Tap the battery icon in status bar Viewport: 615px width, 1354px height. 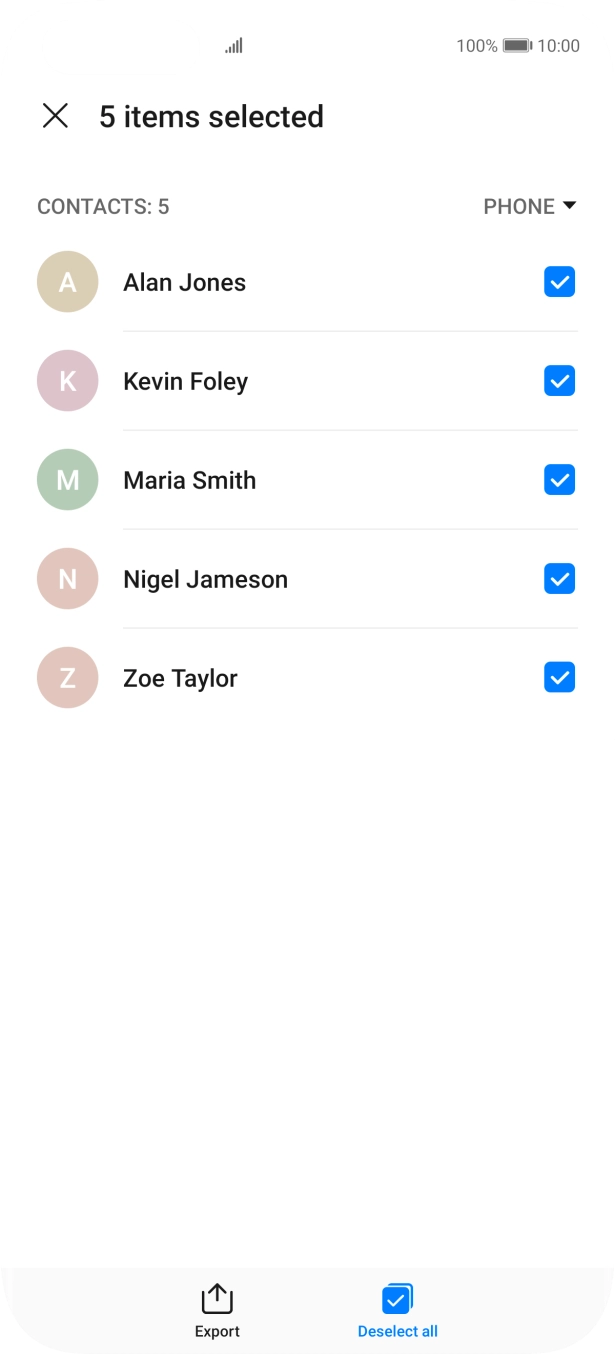click(517, 46)
